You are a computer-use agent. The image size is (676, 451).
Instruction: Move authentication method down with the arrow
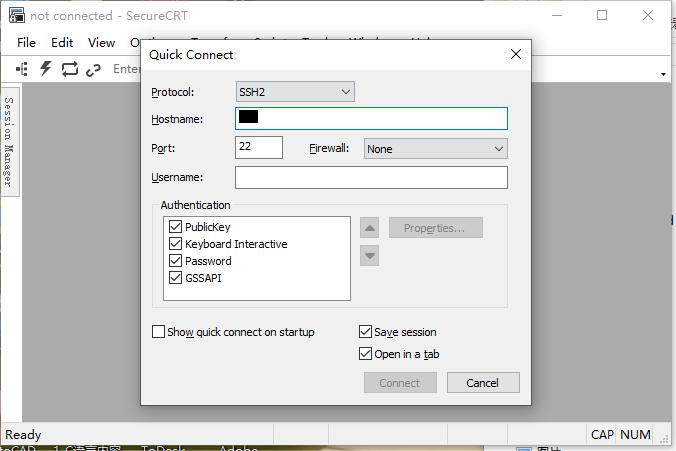(369, 256)
